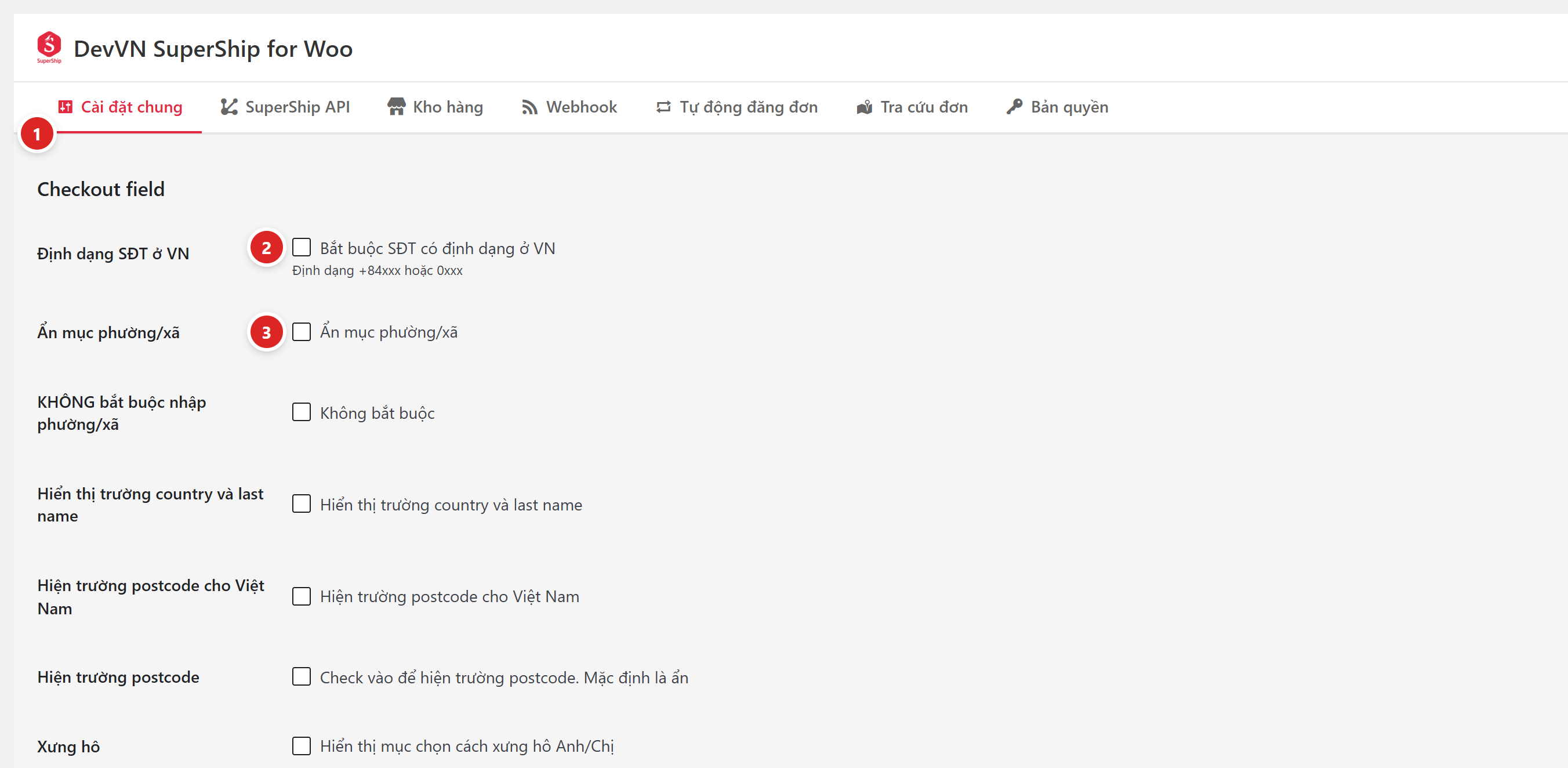This screenshot has width=1568, height=768.
Task: Click the DevVN SuperShip for Woo title
Action: (213, 49)
